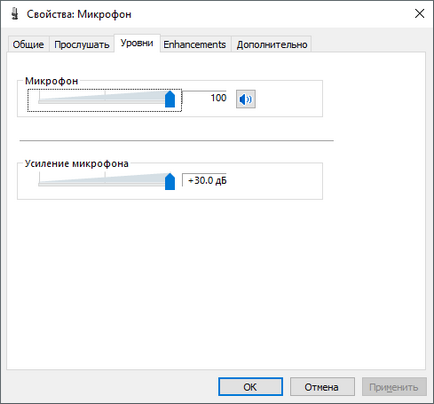434x404 pixels.
Task: Click the middle tick of the boost slider
Action: point(105,178)
